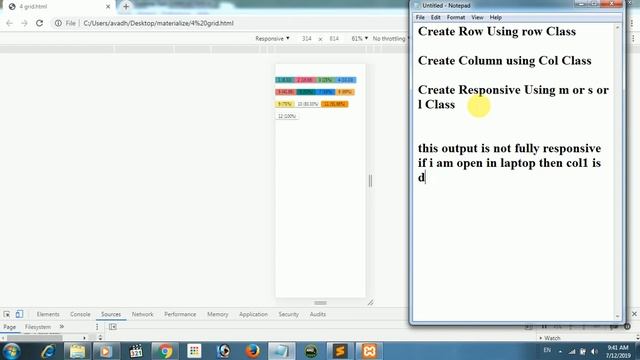Screen dimensions: 640x360
Task: Reload the 4 grid.html page
Action: pyautogui.click(x=39, y=23)
